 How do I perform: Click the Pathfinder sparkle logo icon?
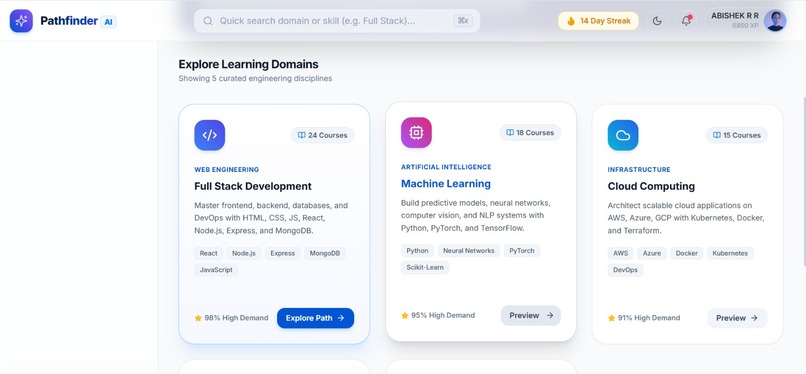[x=21, y=21]
